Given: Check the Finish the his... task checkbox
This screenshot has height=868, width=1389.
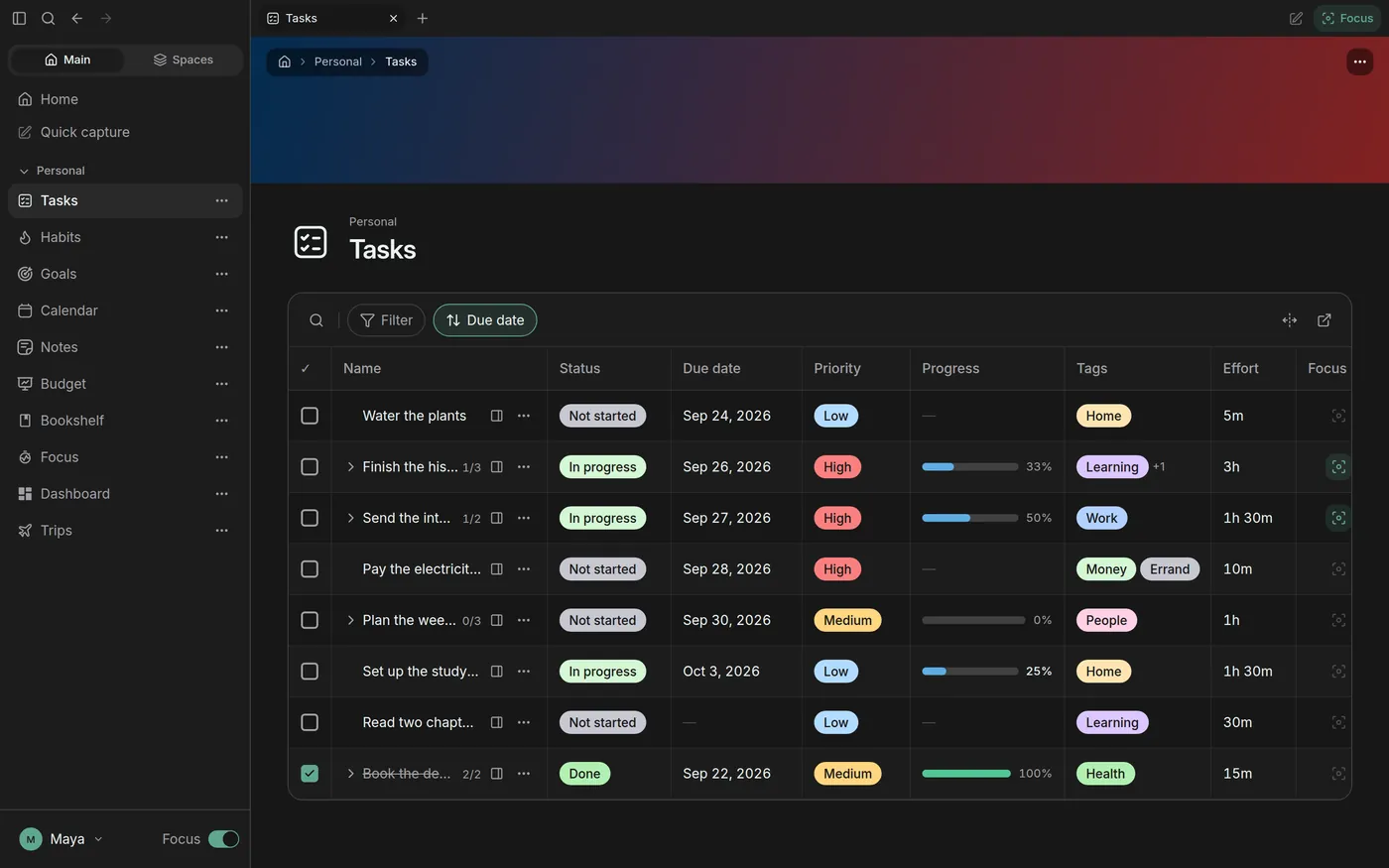Looking at the screenshot, I should 310,467.
